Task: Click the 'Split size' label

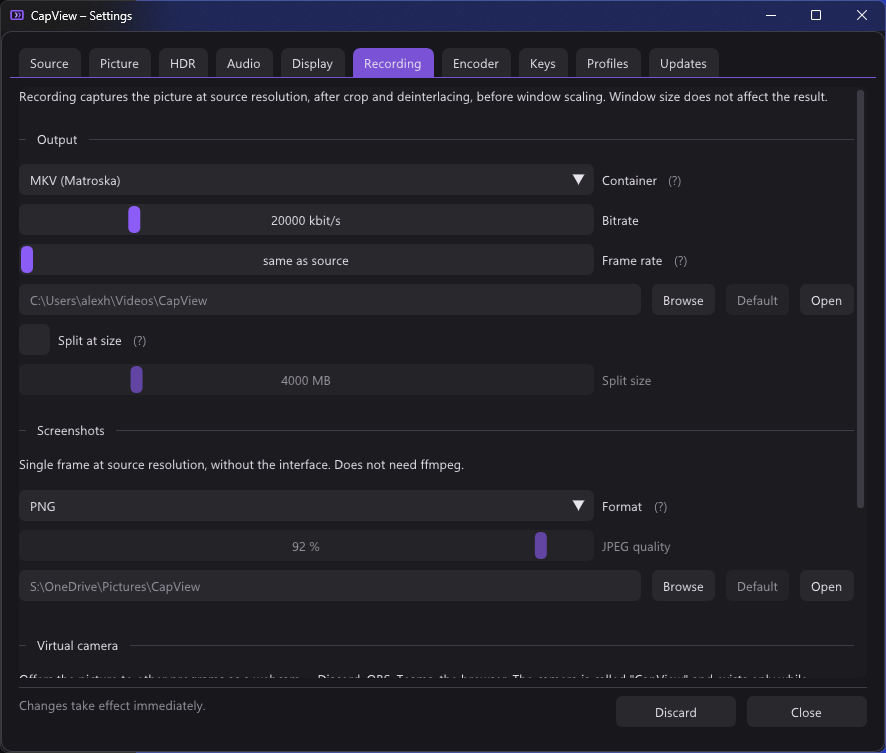Action: (x=626, y=381)
